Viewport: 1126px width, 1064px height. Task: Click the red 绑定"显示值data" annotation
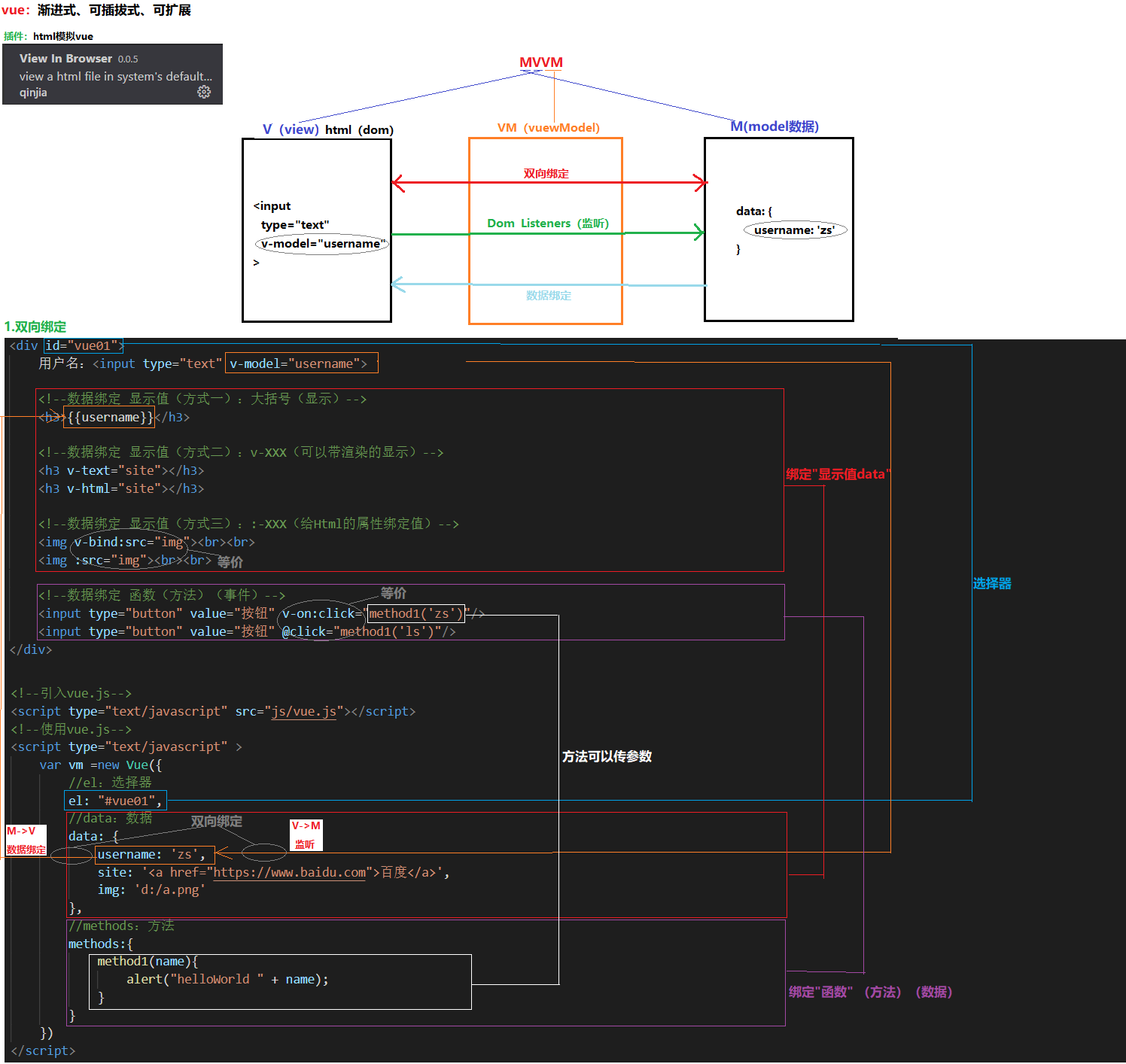point(837,474)
